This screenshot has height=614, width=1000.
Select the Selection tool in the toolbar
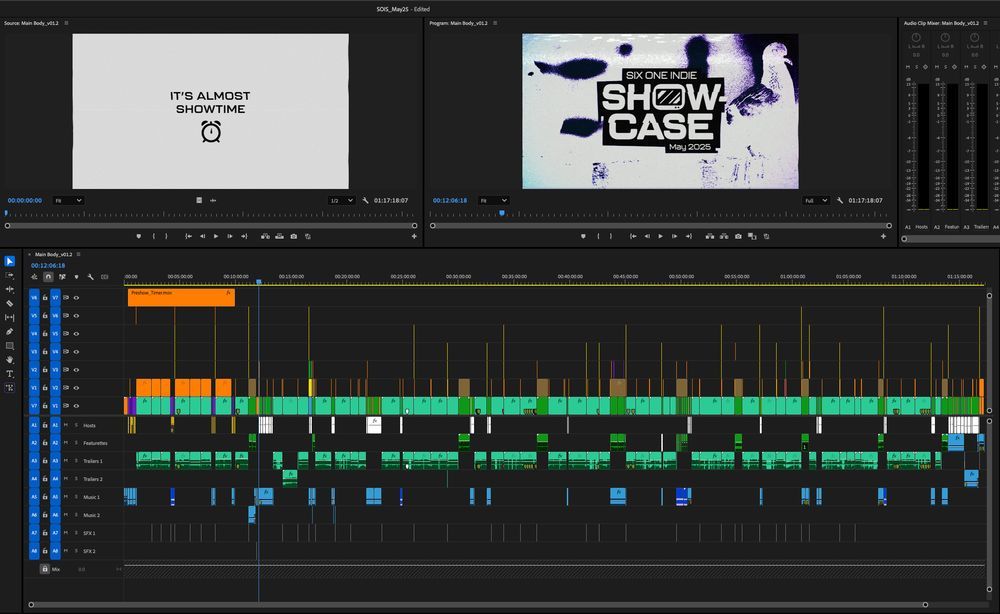pos(10,261)
